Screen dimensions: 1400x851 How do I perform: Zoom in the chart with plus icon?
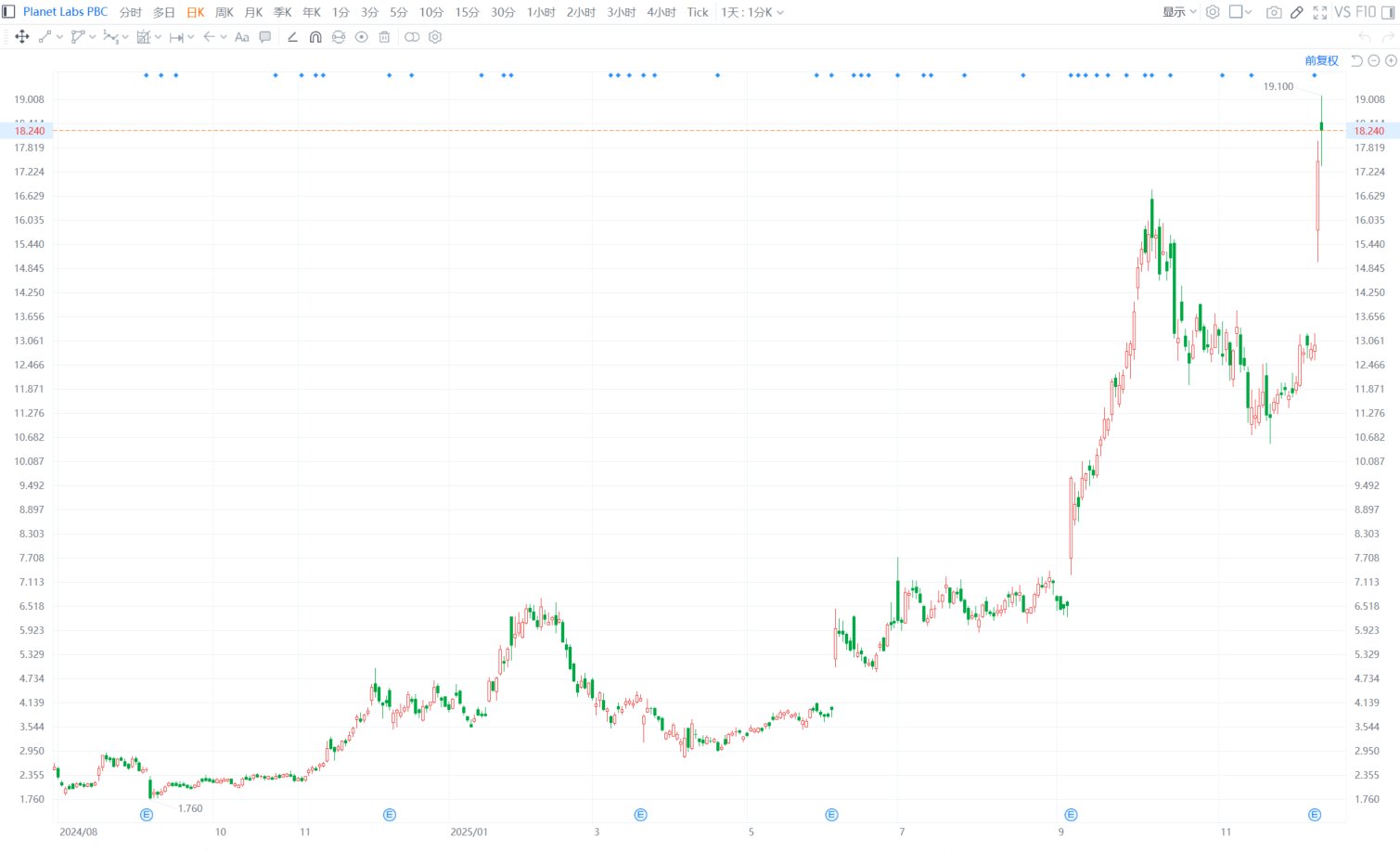pos(1391,60)
